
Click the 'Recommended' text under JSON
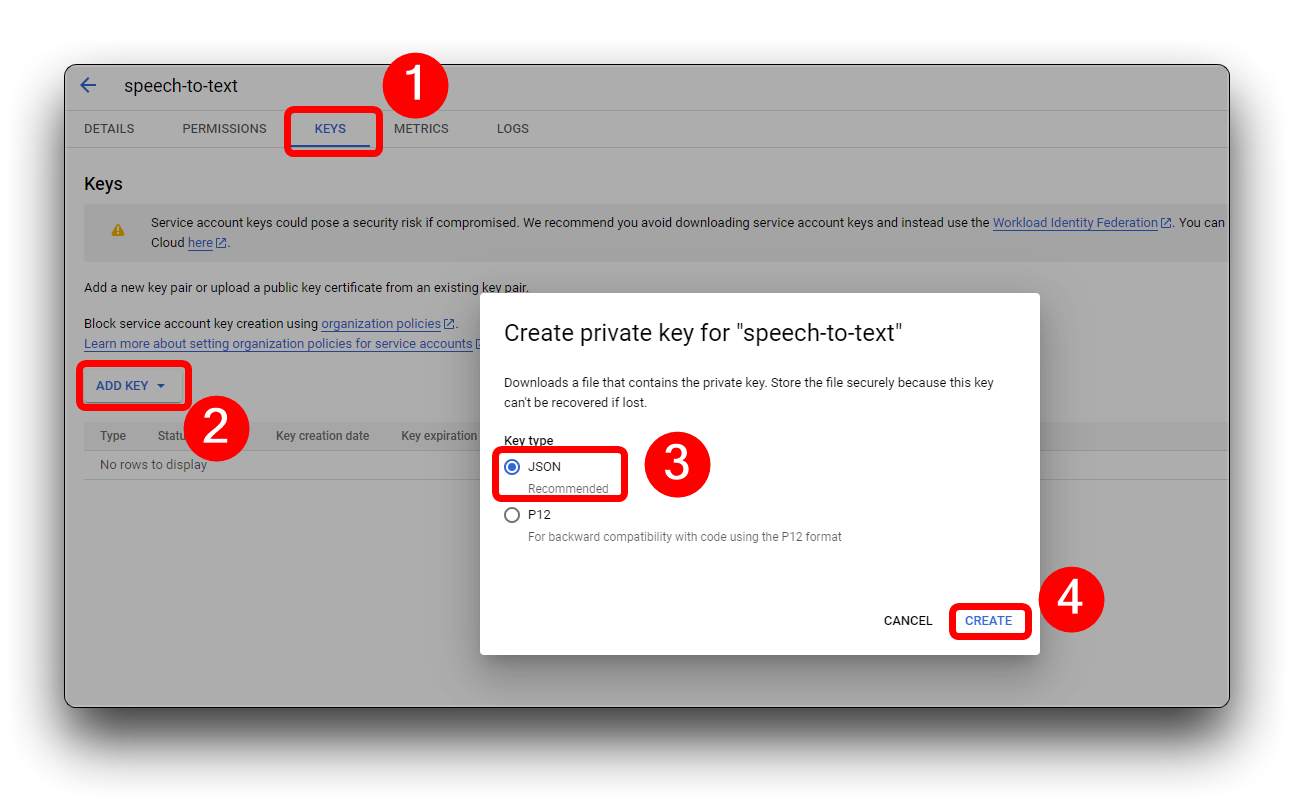(568, 489)
